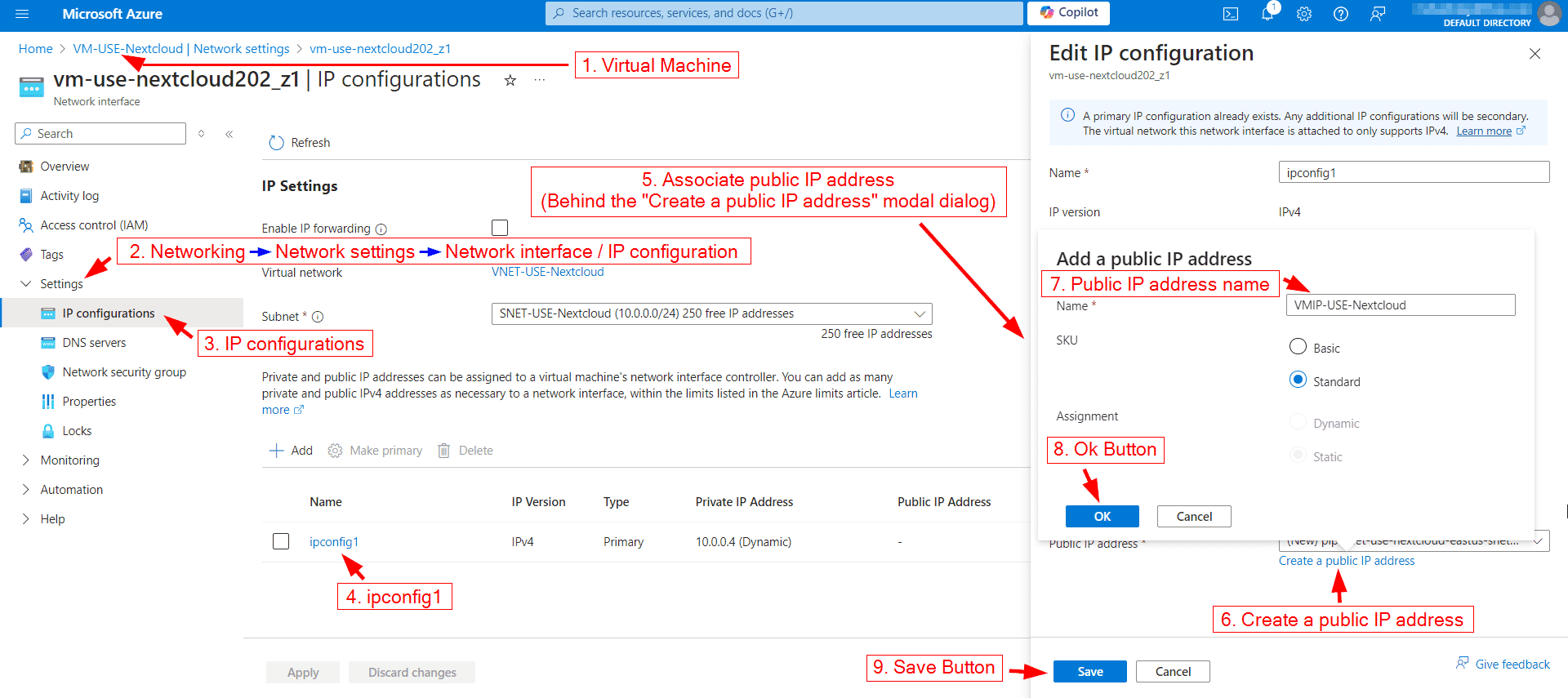Image resolution: width=1568 pixels, height=698 pixels.
Task: Open Activity log in the sidebar
Action: point(69,196)
